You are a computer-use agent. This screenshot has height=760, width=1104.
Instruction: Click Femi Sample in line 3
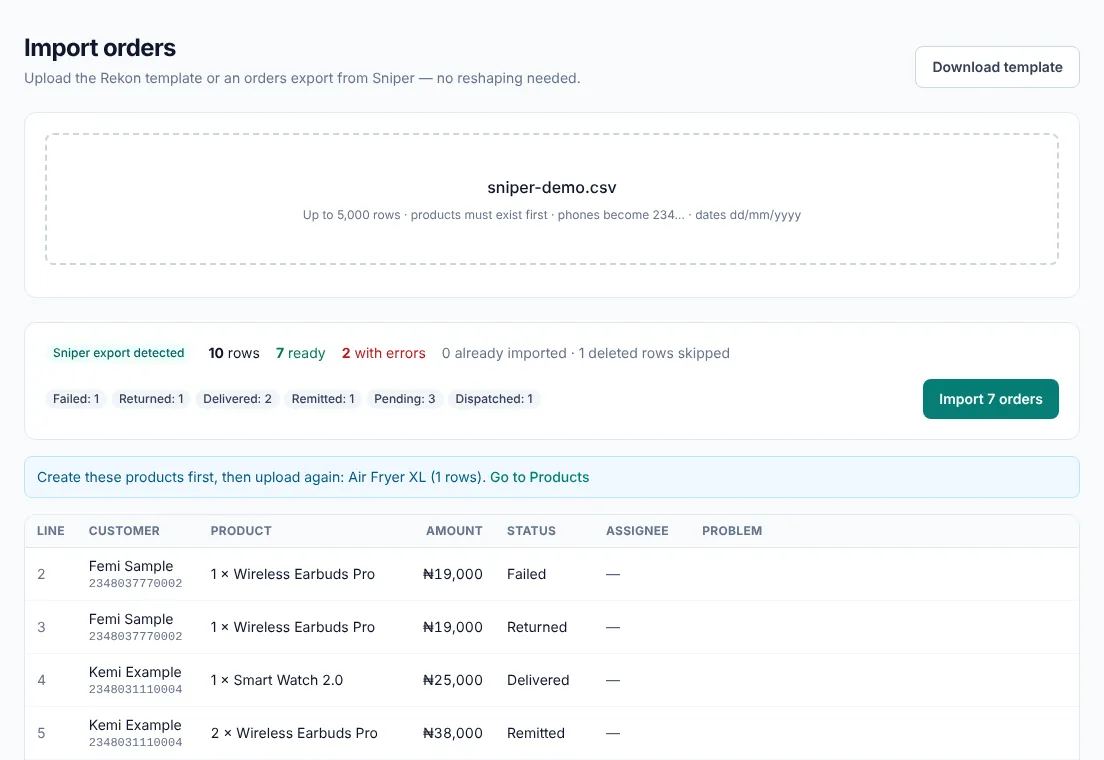point(131,618)
